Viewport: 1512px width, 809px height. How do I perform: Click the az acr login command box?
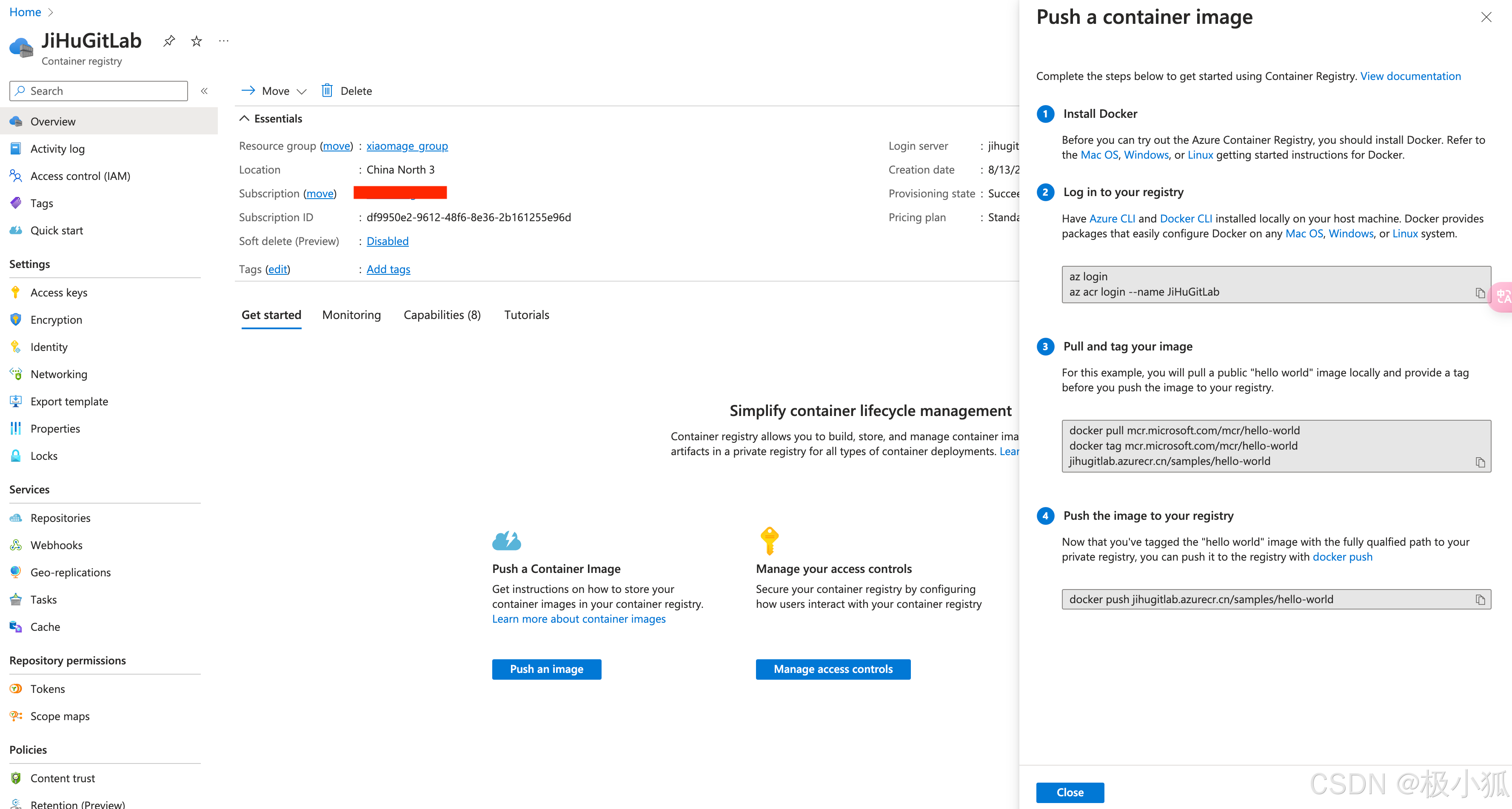(x=1276, y=285)
